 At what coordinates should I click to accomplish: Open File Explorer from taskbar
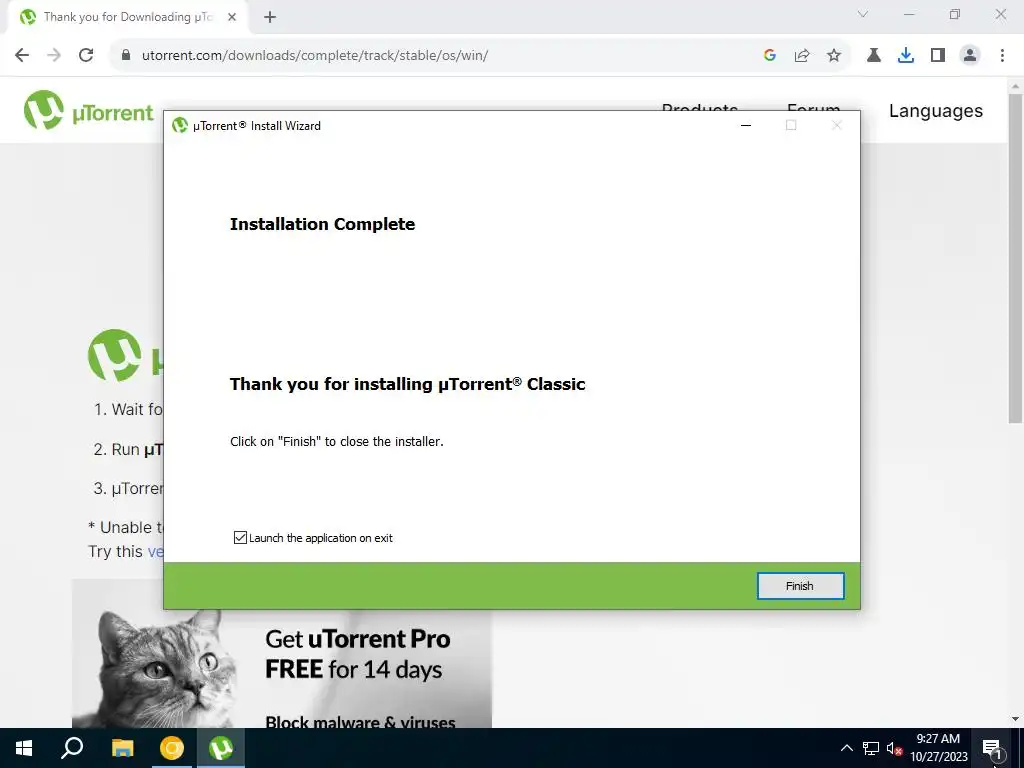pos(122,748)
